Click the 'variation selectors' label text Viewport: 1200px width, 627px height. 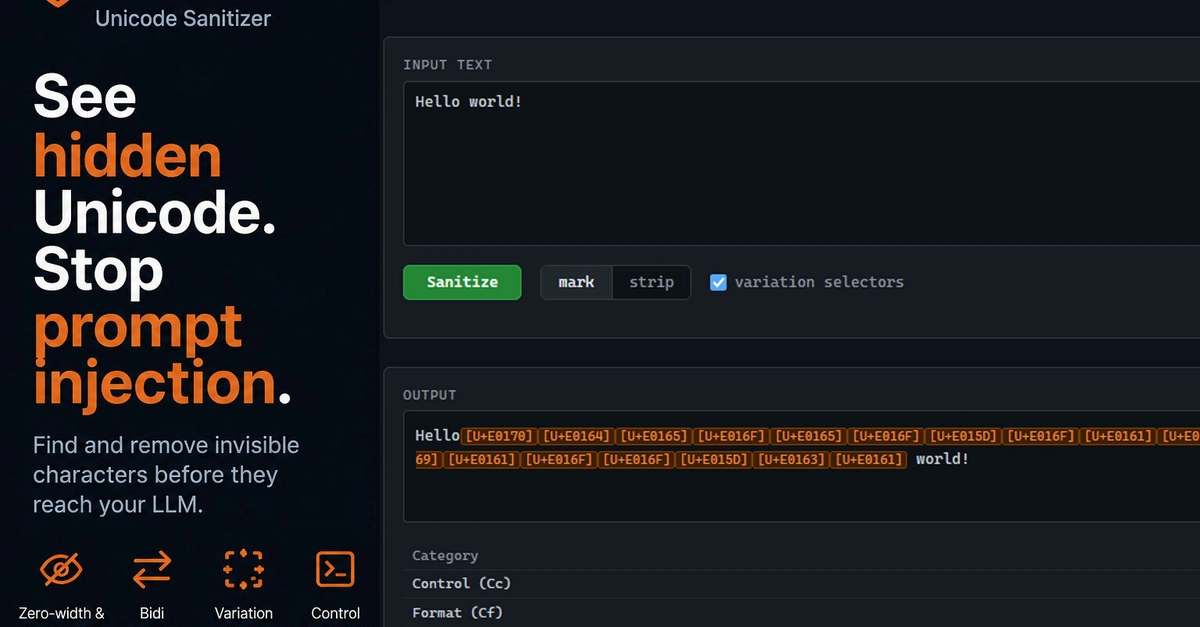pyautogui.click(x=819, y=282)
